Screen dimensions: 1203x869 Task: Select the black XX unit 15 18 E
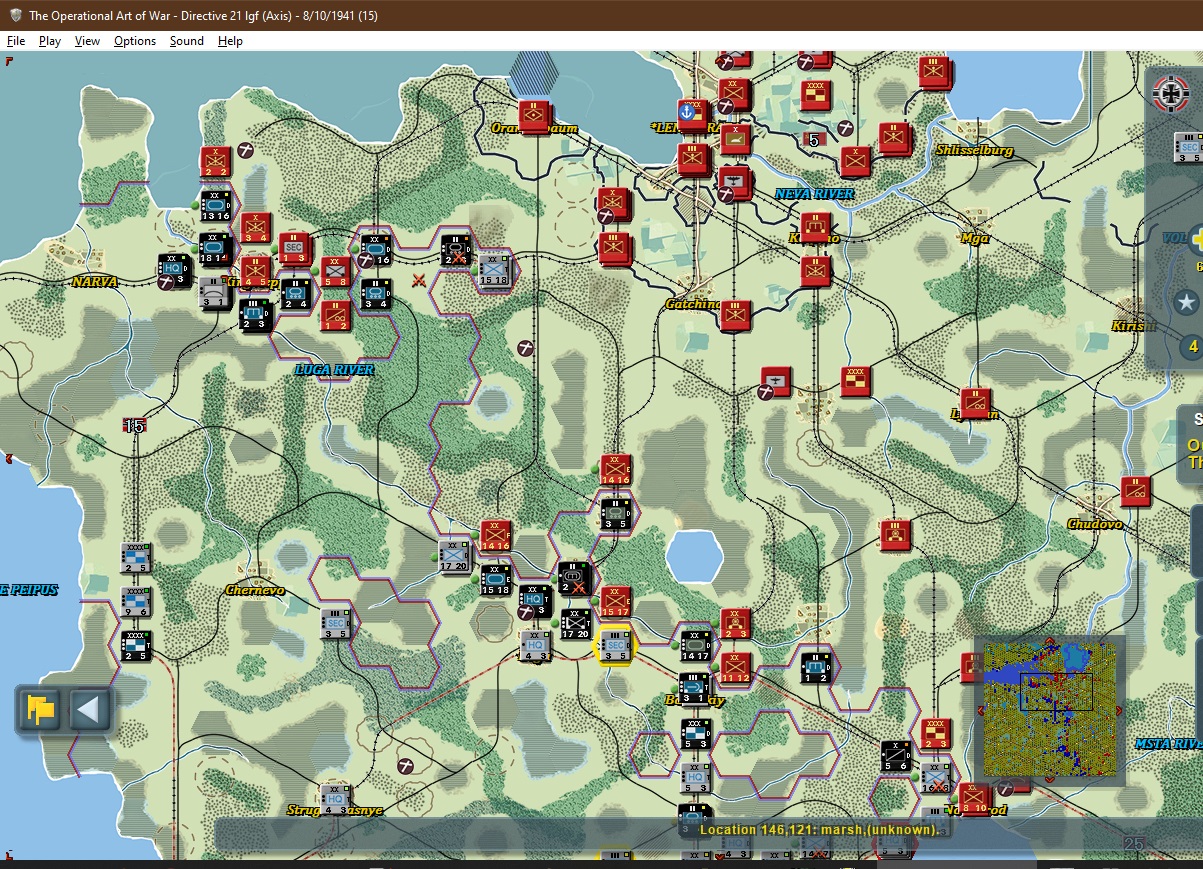(x=496, y=580)
